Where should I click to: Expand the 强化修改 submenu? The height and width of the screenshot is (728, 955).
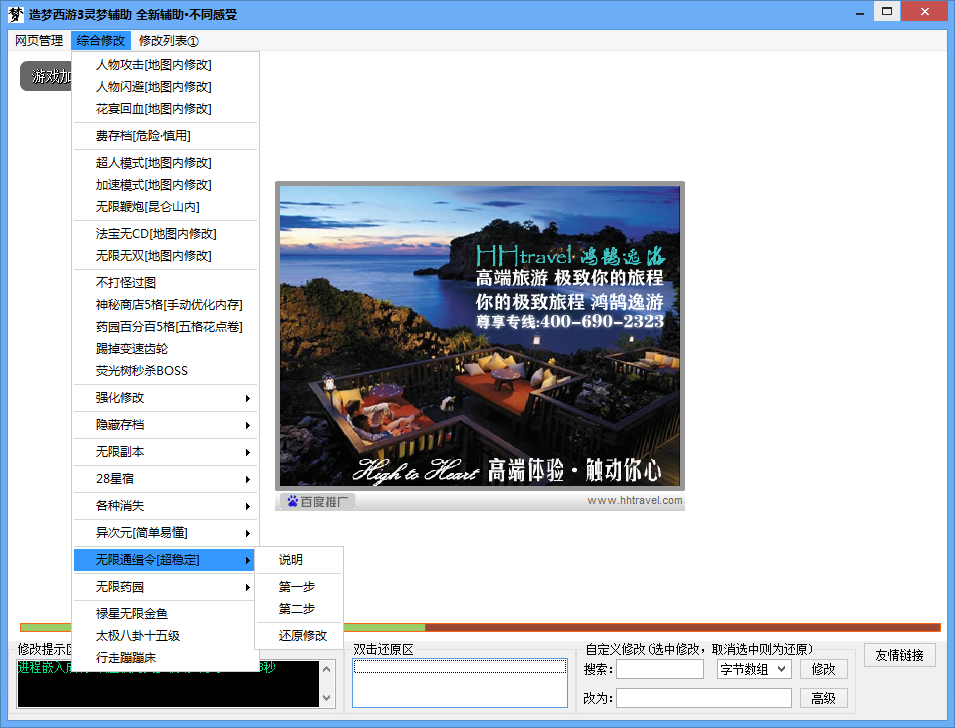point(165,398)
